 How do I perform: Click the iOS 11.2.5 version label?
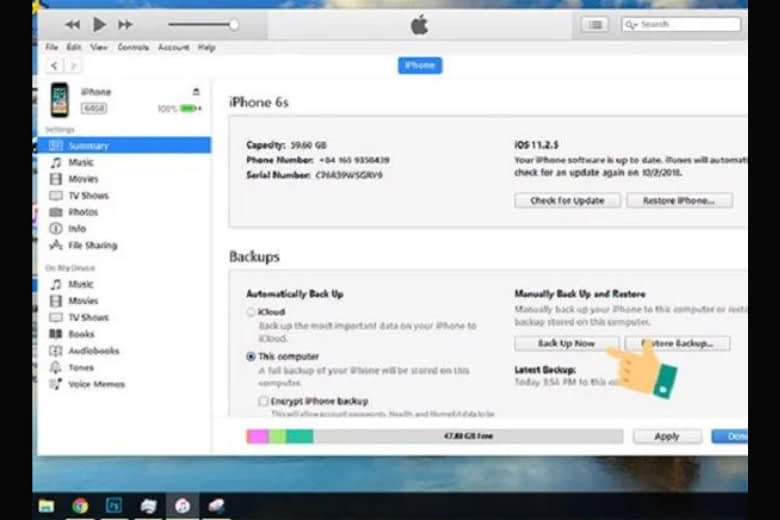click(x=536, y=145)
